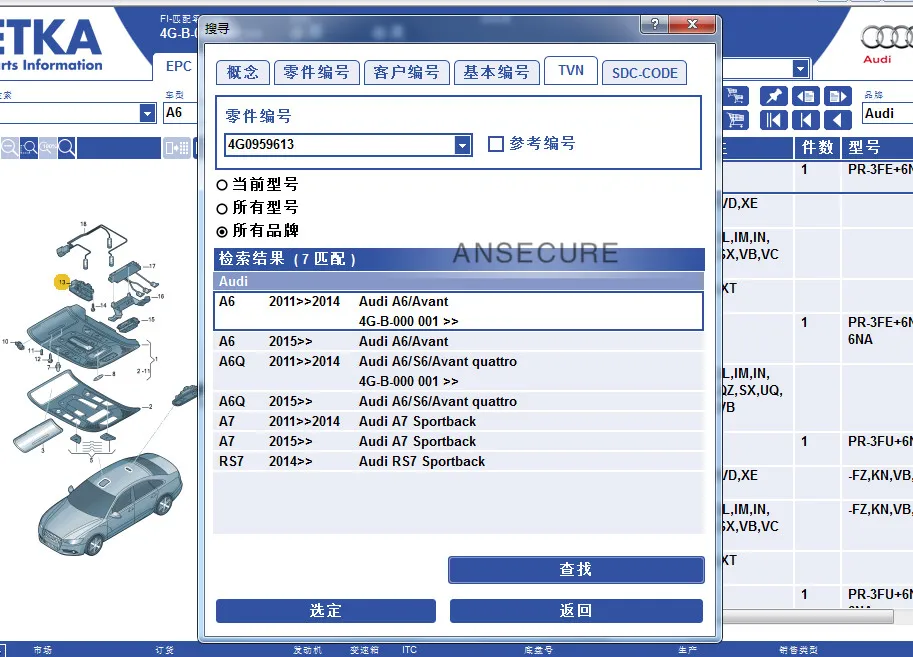Viewport: 913px width, 657px height.
Task: Open dropdown arrow above the cart icons
Action: (x=801, y=69)
